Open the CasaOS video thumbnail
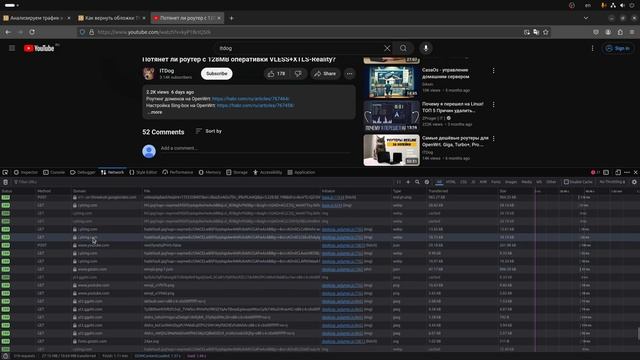Image resolution: width=640 pixels, height=360 pixels. click(x=391, y=82)
